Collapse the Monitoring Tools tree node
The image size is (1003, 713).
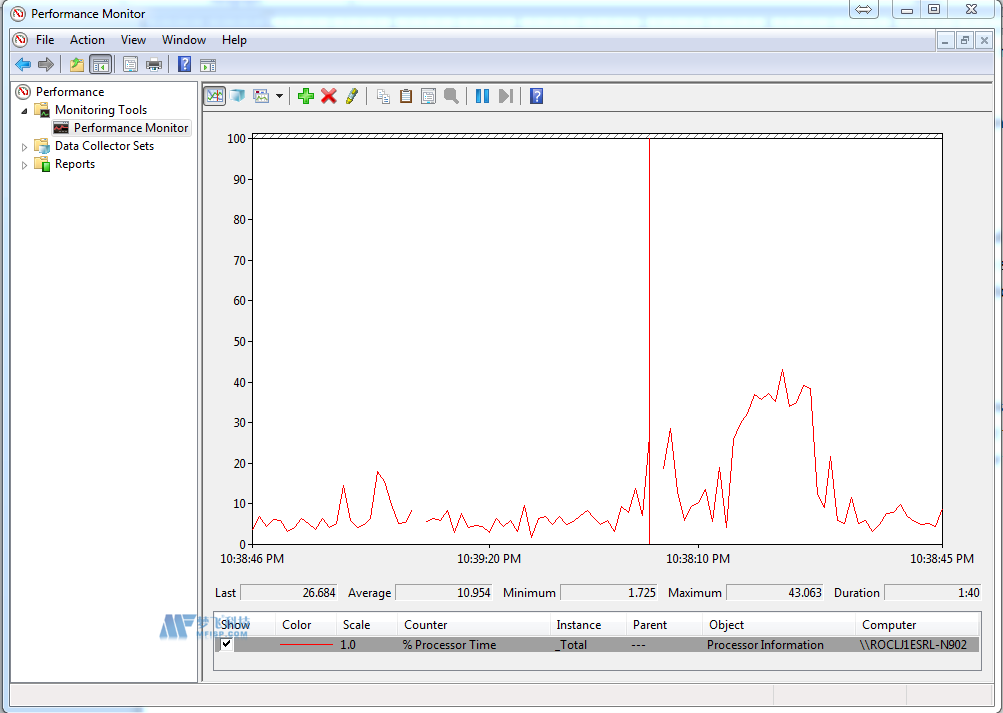tap(25, 110)
